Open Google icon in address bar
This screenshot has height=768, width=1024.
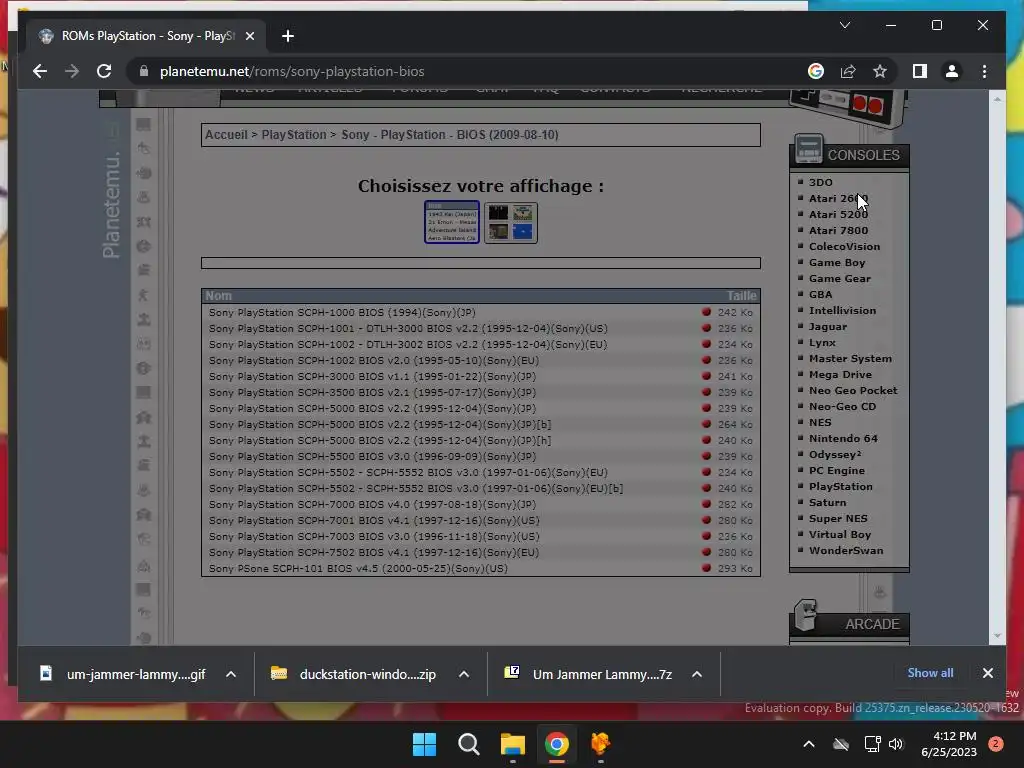coord(816,71)
